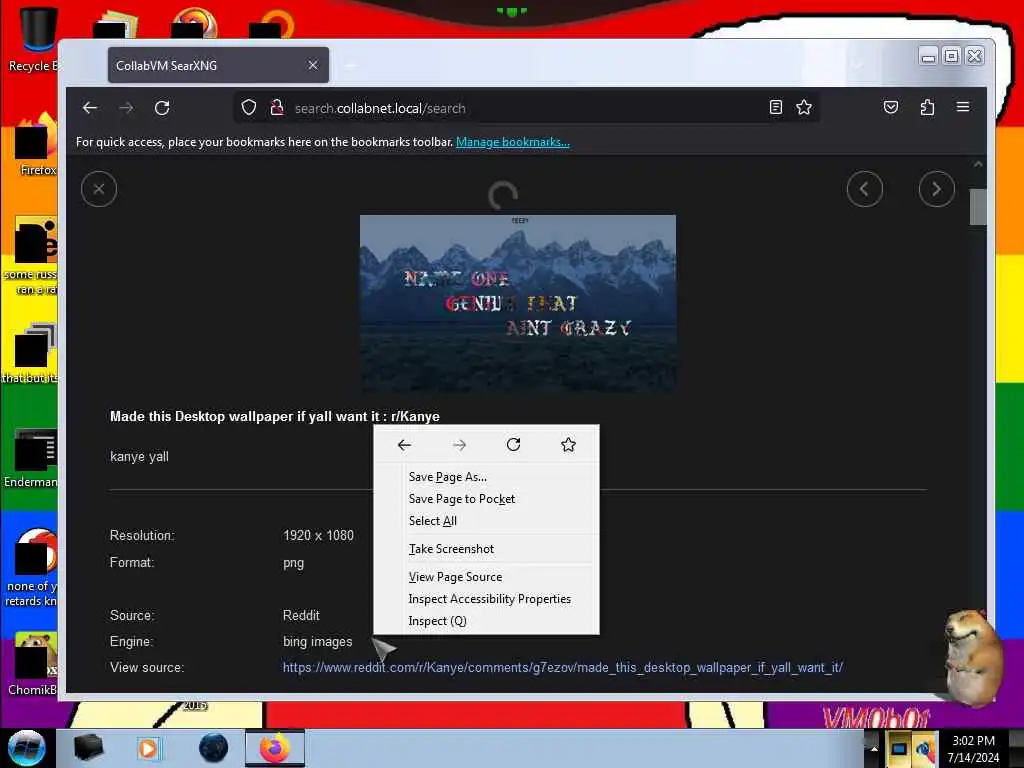Open the Save to Pocket toolbar icon
This screenshot has height=768, width=1024.
click(x=891, y=107)
